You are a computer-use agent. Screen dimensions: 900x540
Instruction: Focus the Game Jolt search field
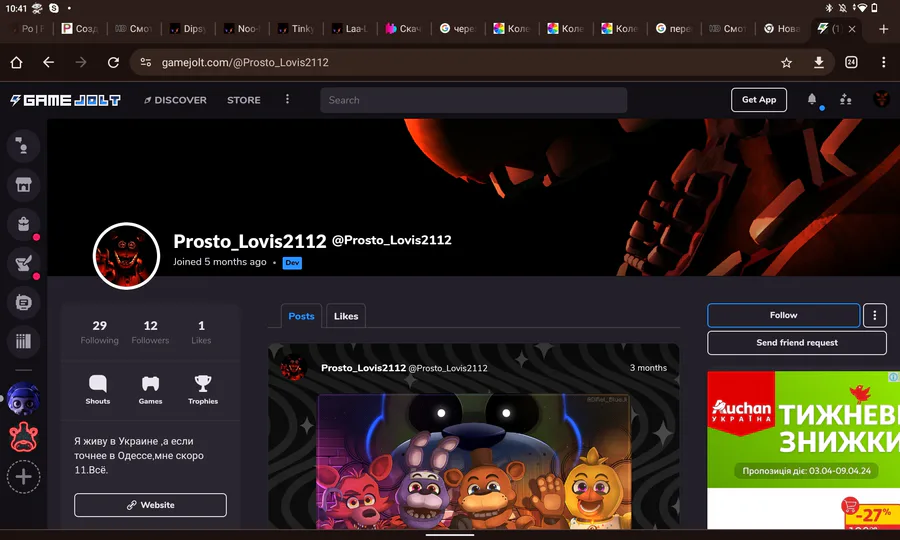coord(474,100)
